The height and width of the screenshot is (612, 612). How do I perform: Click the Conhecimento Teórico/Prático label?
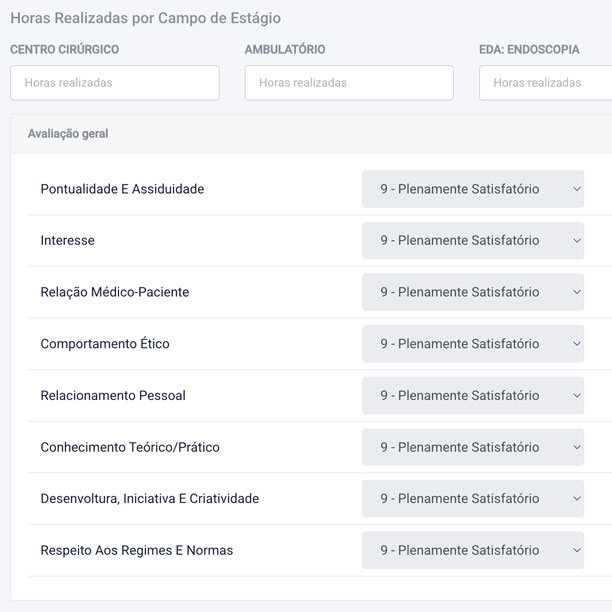click(130, 447)
